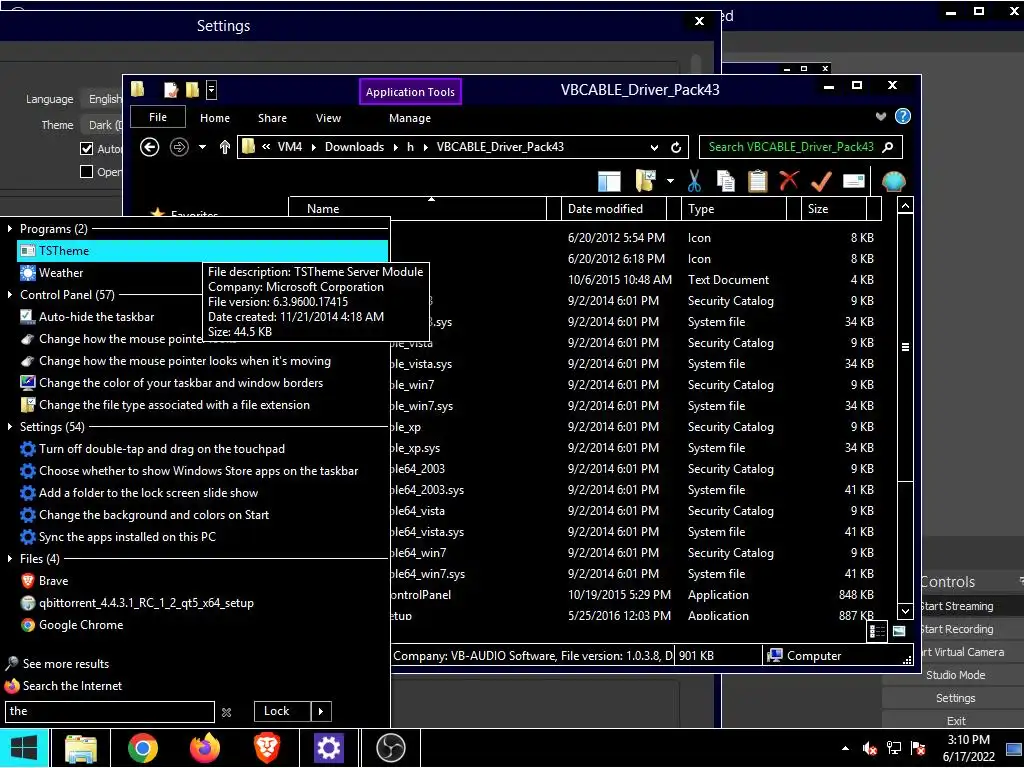Switch to details view icon
Screen dimensions: 1024x768
(x=877, y=631)
